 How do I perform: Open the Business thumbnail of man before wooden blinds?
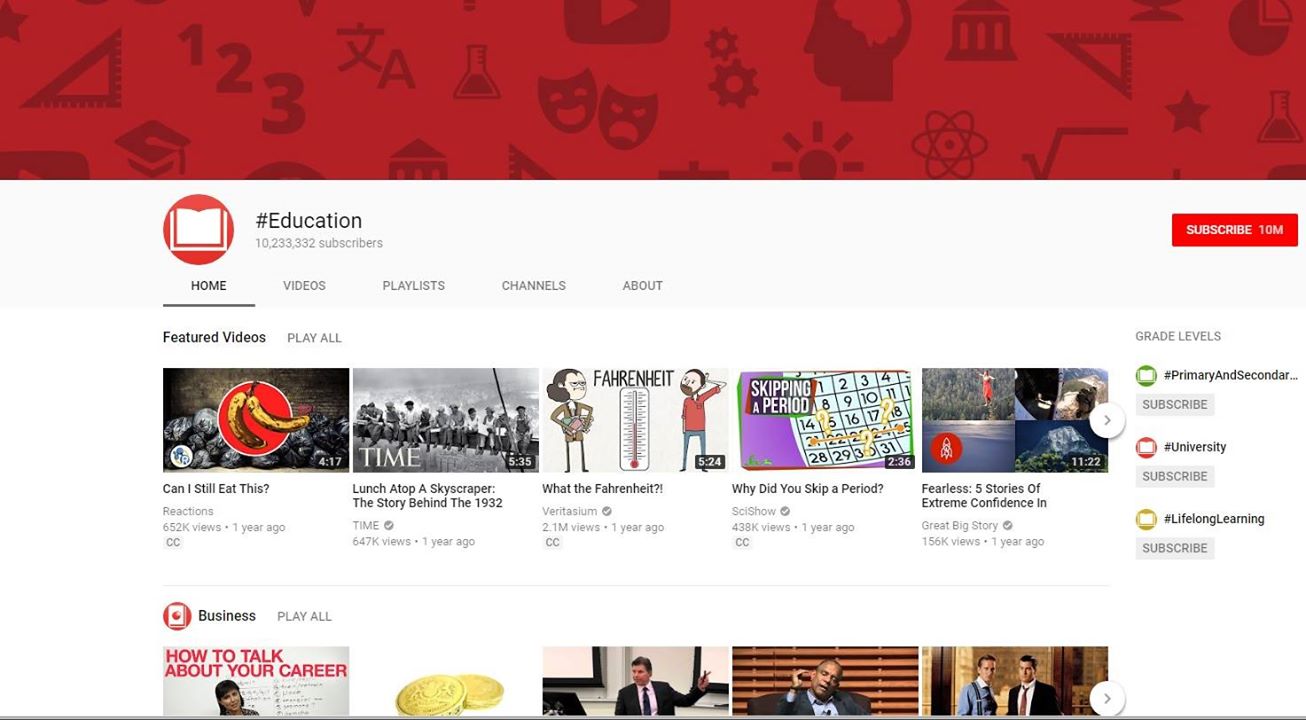(825, 681)
